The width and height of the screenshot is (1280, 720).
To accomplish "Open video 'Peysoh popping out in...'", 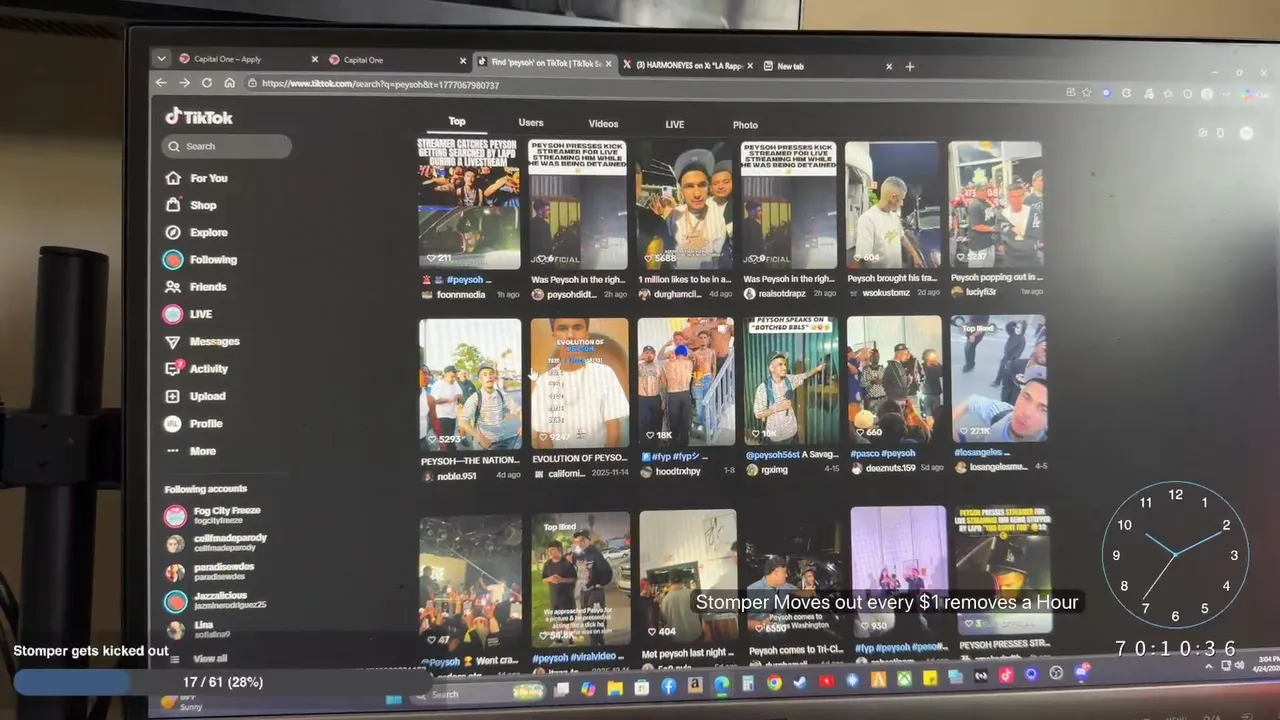I will [x=995, y=205].
